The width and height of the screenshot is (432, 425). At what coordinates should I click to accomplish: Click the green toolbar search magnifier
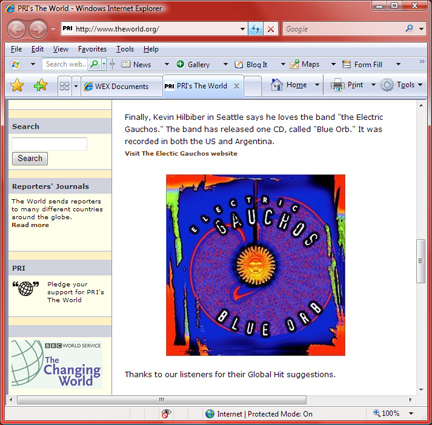(95, 64)
